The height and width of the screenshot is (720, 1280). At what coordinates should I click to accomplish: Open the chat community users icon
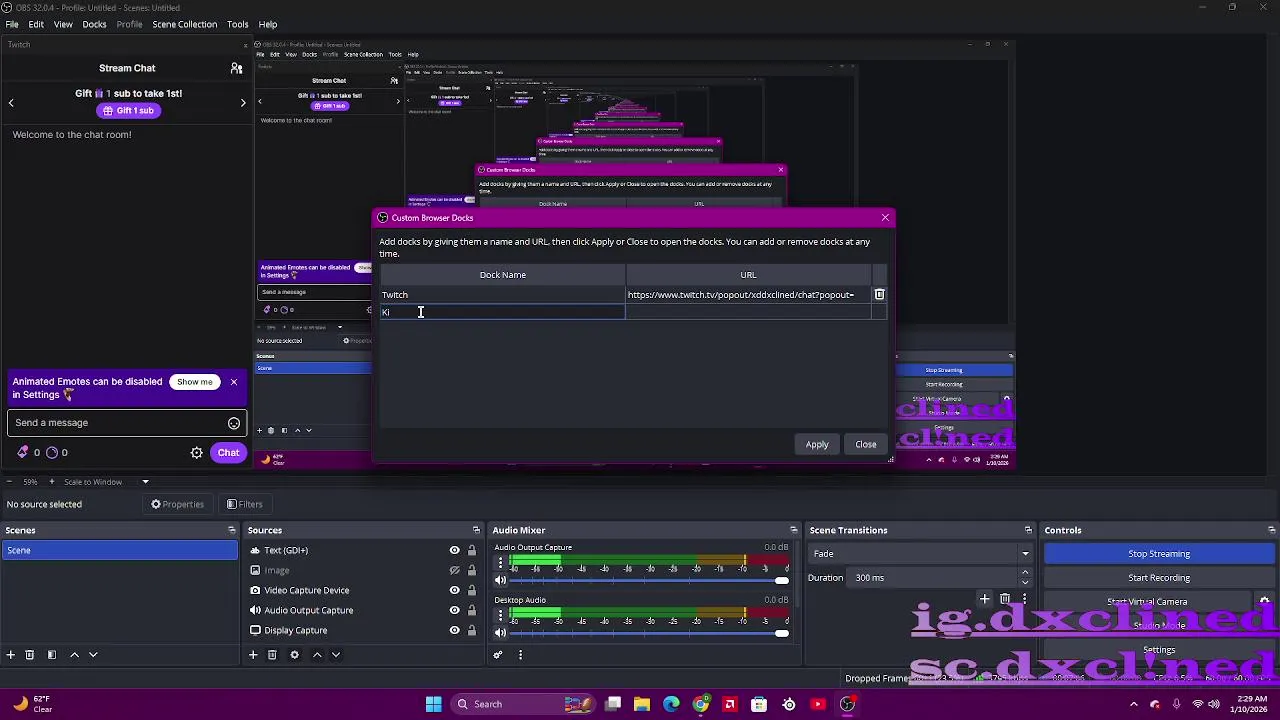tap(236, 68)
